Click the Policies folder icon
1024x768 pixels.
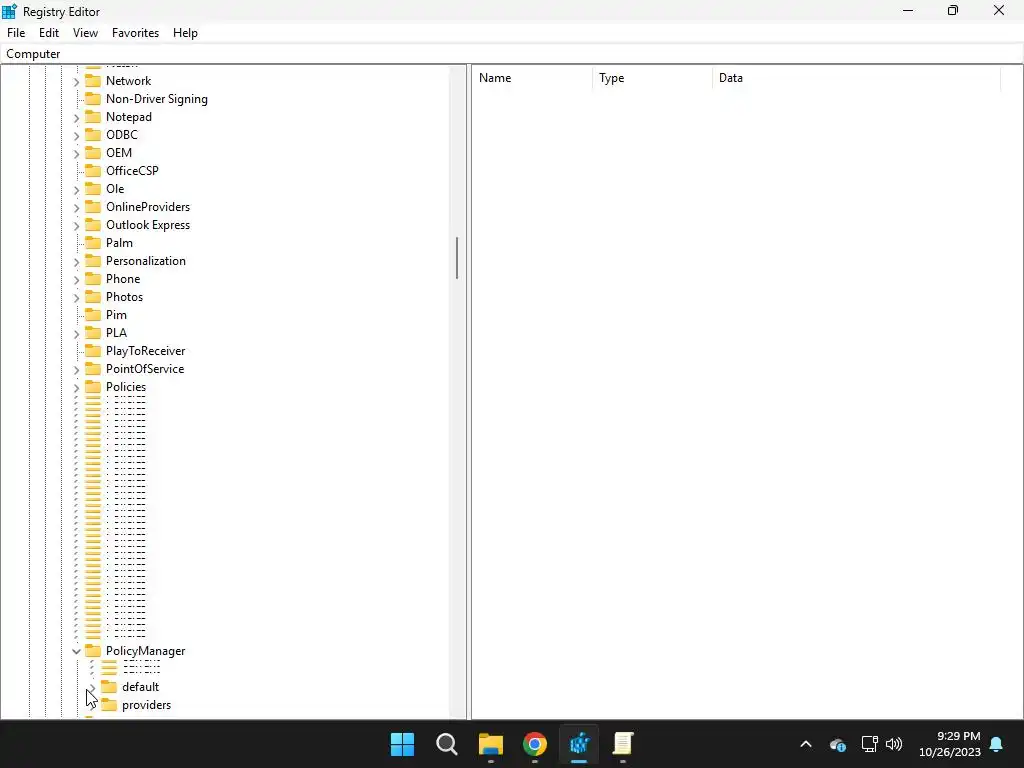pyautogui.click(x=93, y=386)
